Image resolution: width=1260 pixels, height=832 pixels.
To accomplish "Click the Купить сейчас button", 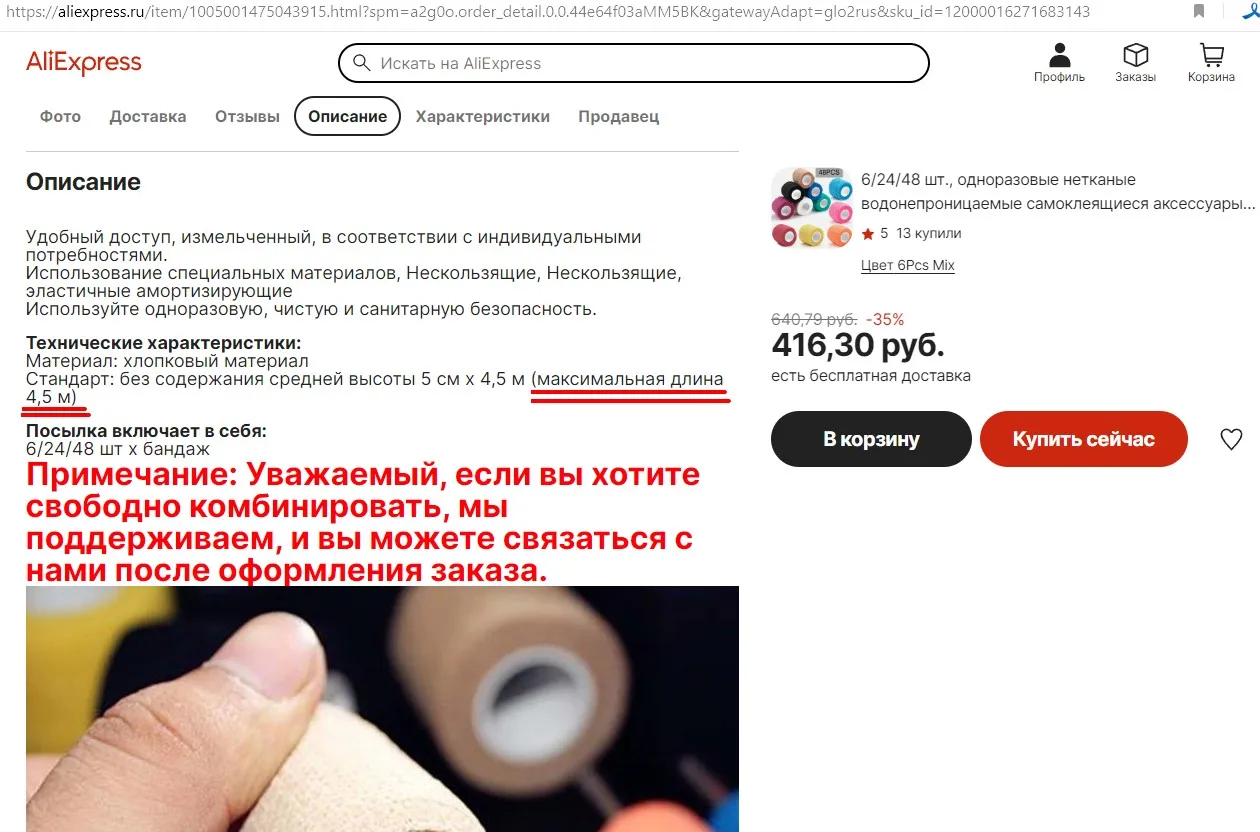I will pyautogui.click(x=1084, y=439).
